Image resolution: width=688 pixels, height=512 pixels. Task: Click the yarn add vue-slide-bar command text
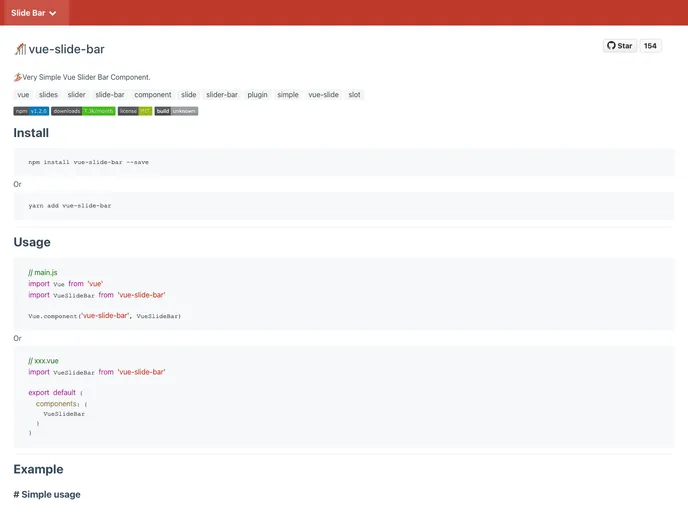click(70, 206)
